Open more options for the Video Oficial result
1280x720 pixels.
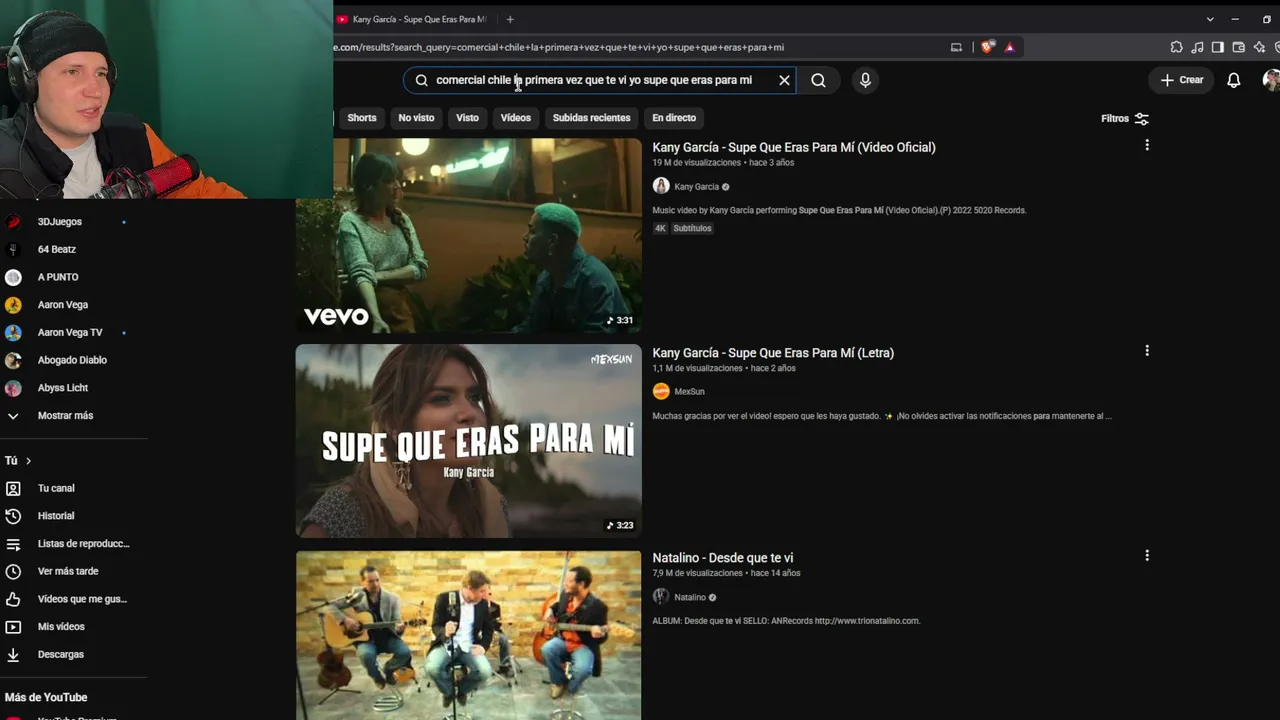click(1147, 146)
